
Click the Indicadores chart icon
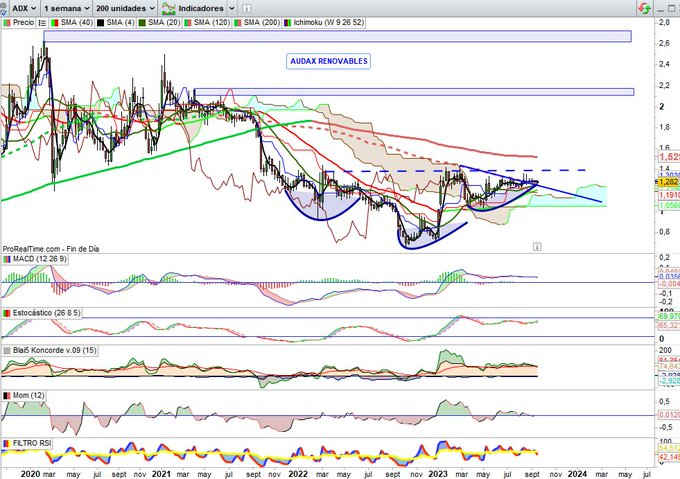click(168, 8)
